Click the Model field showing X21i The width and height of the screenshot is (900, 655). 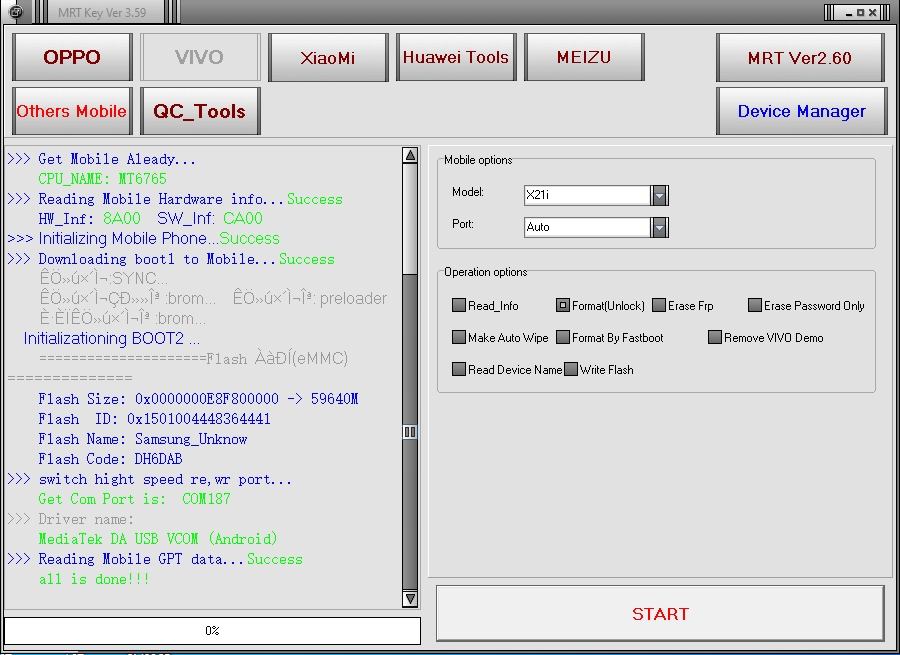588,195
